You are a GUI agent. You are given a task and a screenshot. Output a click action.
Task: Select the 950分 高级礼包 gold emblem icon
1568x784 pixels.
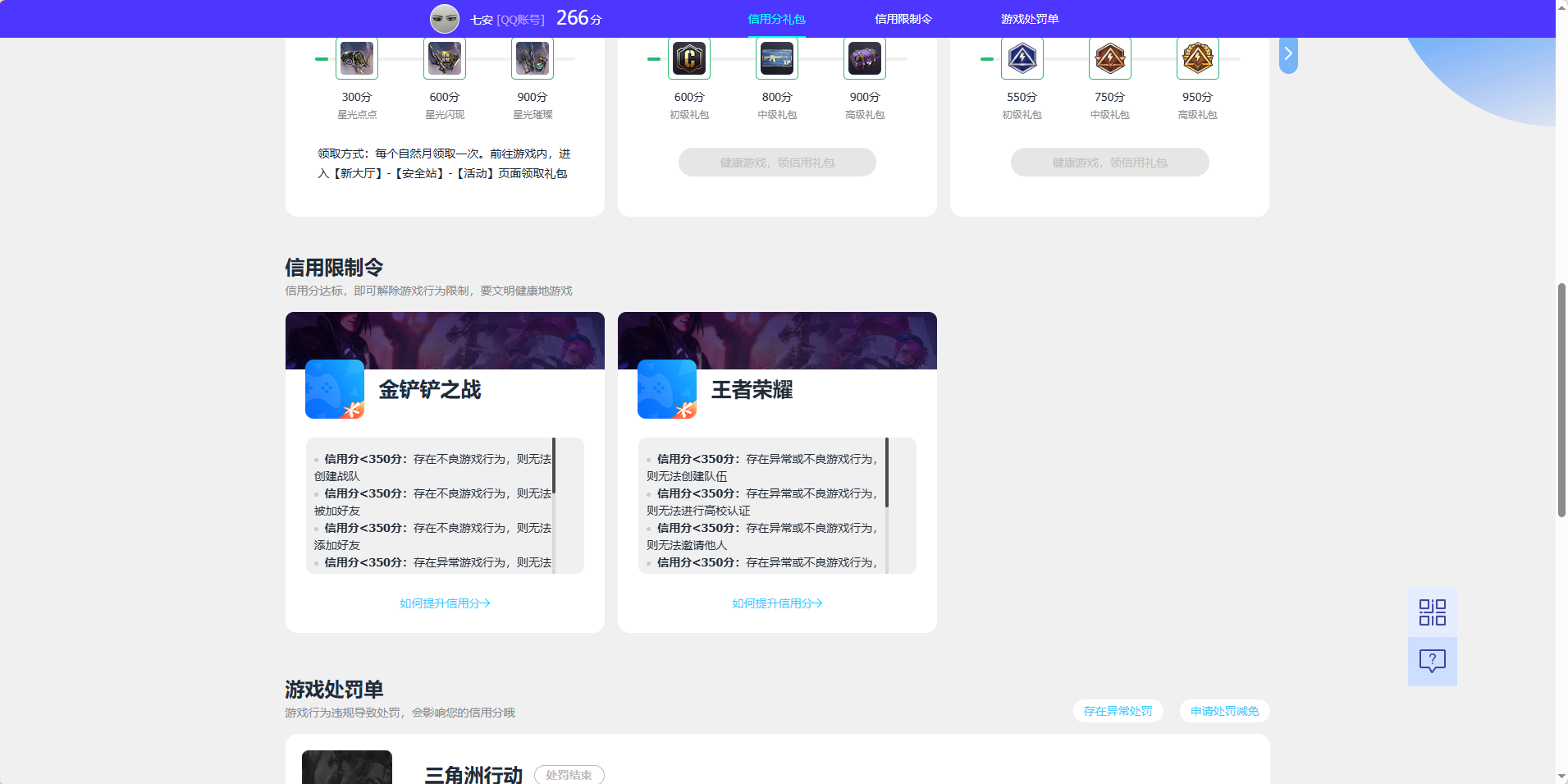pyautogui.click(x=1198, y=58)
